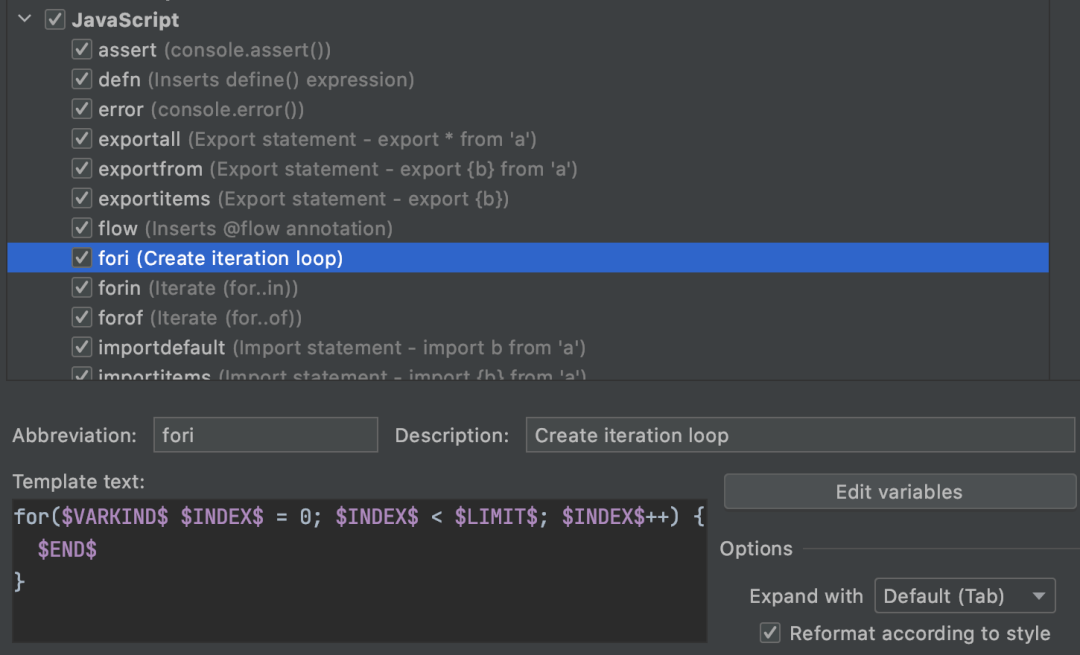1080x655 pixels.
Task: Select the exportfrom template row
Action: (x=337, y=169)
